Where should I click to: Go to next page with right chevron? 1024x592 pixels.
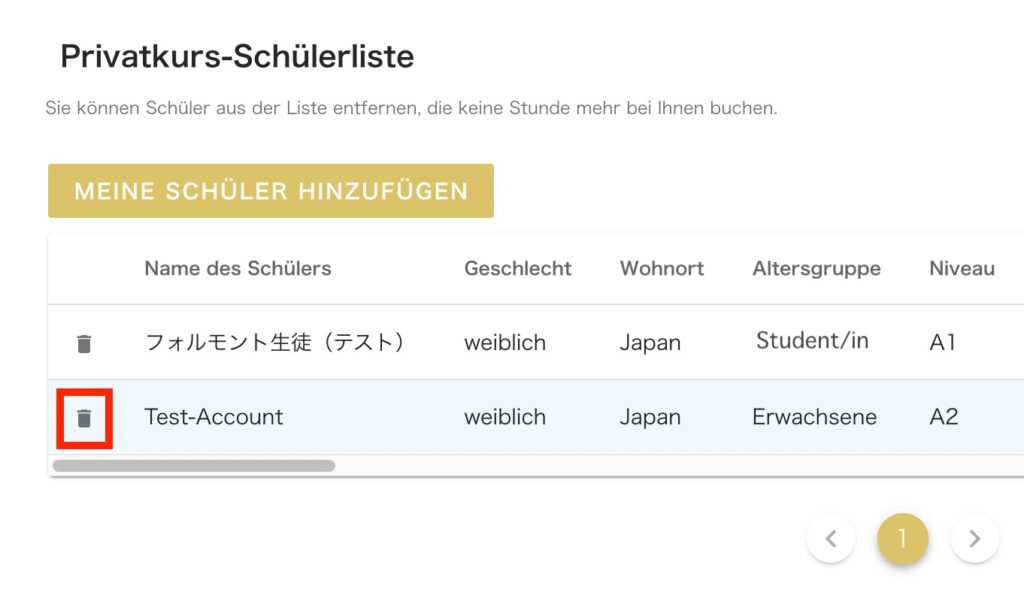pos(974,538)
